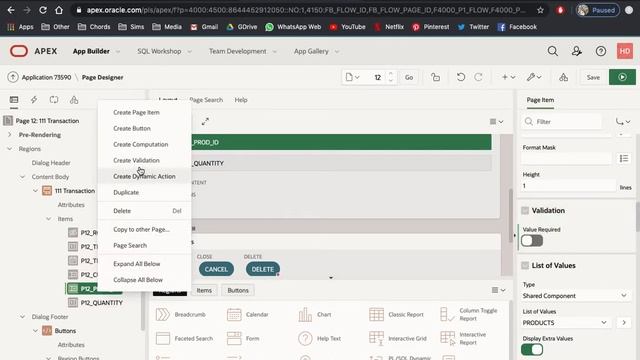Image resolution: width=640 pixels, height=360 pixels.
Task: Click the Redo icon
Action: point(478,77)
